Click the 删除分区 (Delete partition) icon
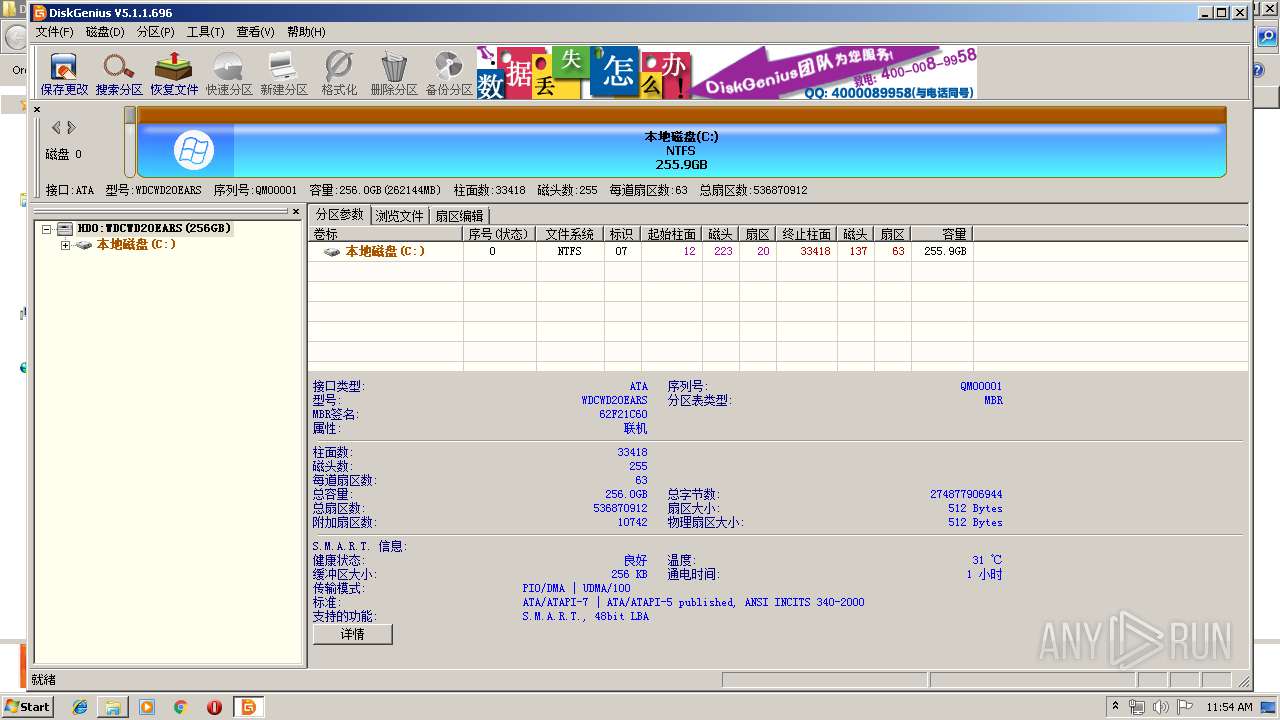This screenshot has width=1280, height=720. [x=394, y=73]
